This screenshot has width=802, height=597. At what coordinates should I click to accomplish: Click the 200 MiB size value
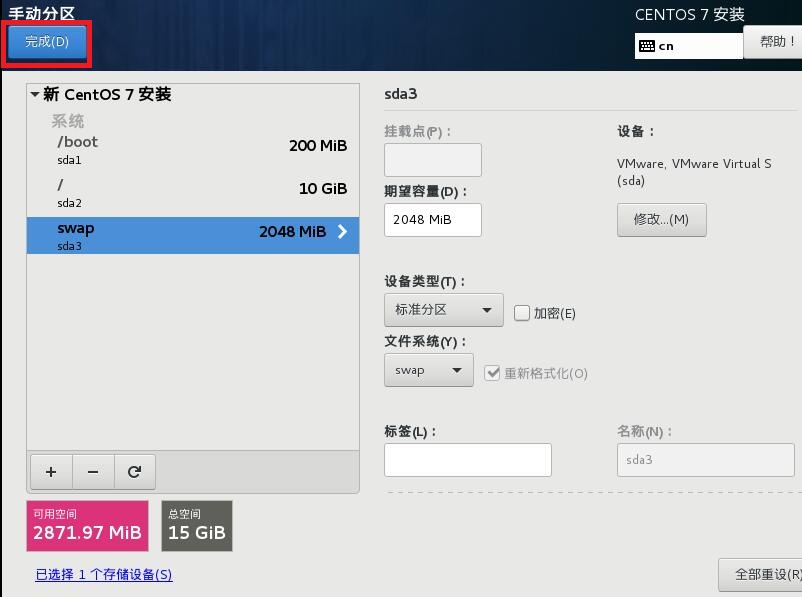(318, 146)
